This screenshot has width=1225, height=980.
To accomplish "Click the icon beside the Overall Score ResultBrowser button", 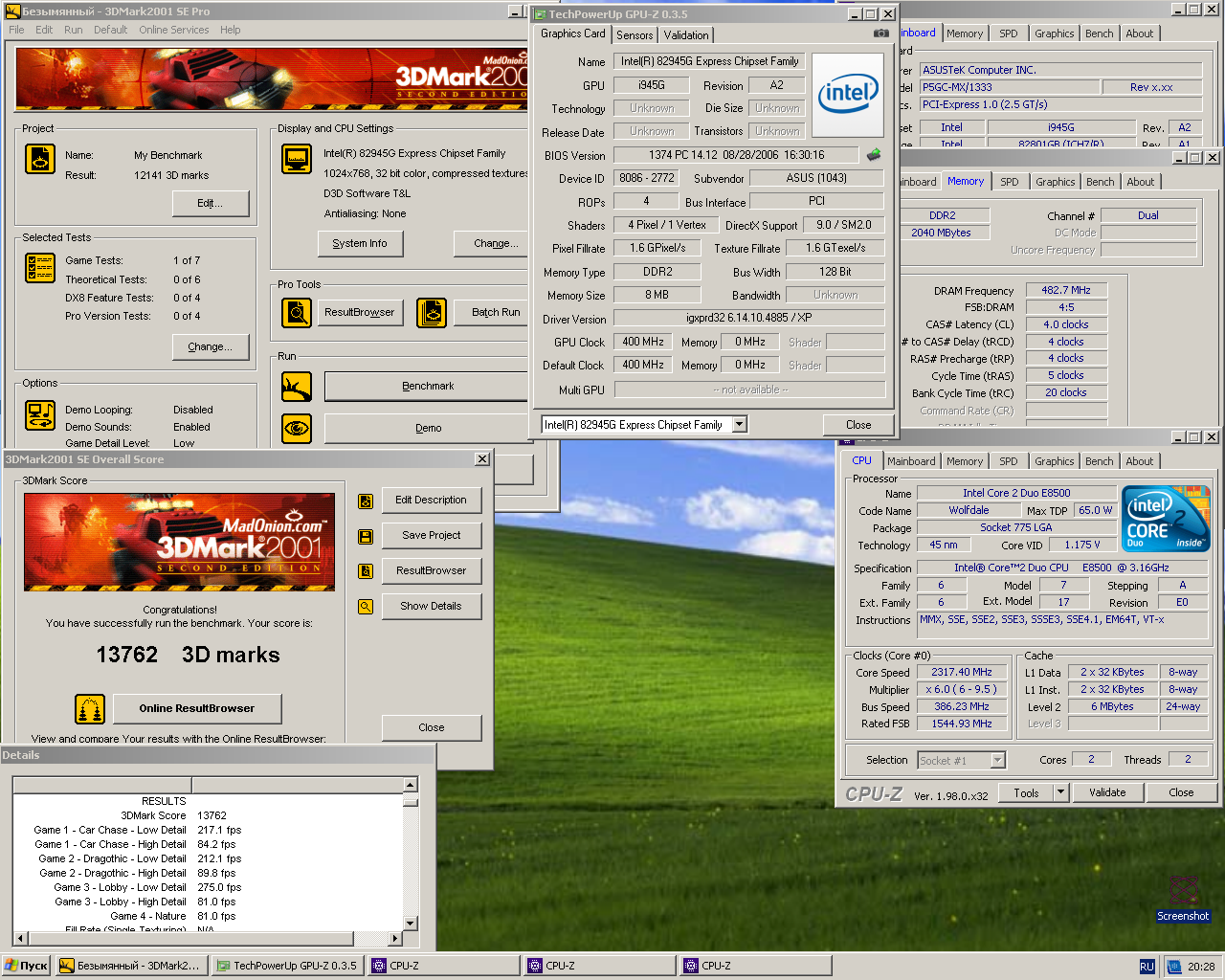I will (366, 571).
